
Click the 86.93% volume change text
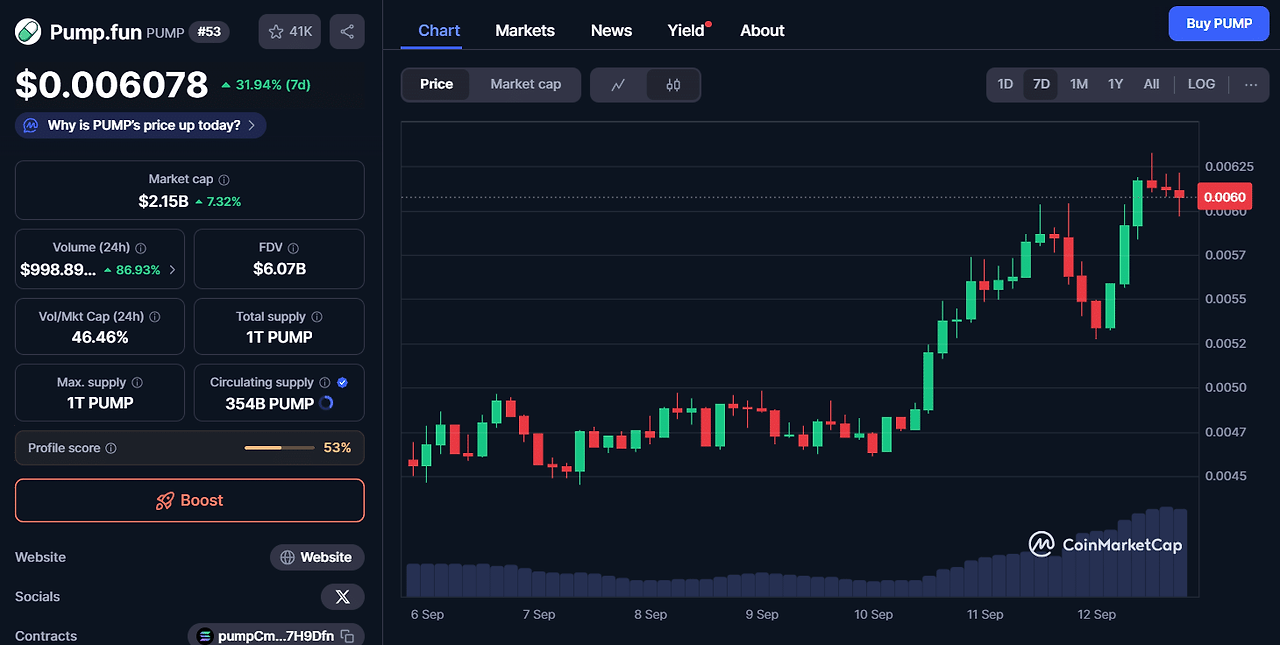tap(139, 270)
